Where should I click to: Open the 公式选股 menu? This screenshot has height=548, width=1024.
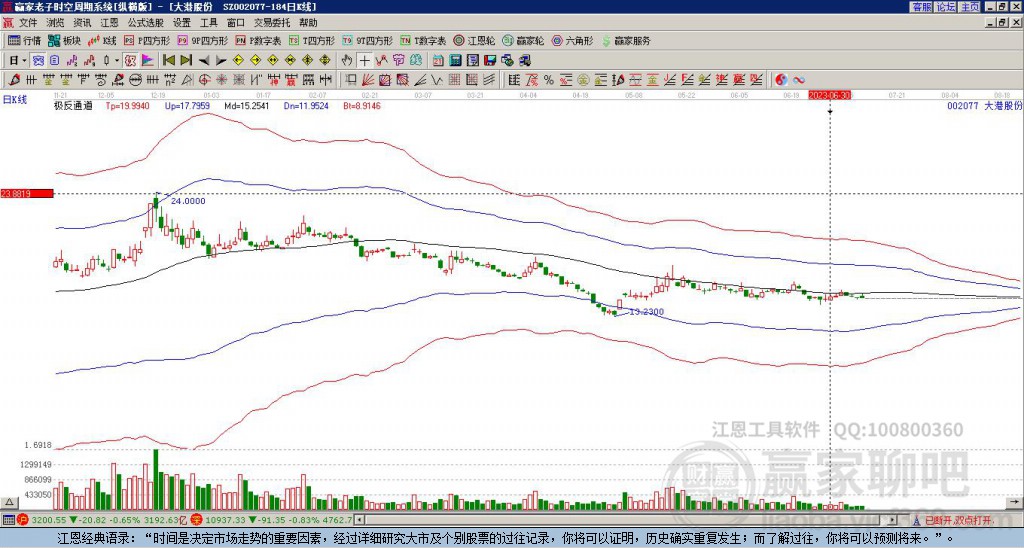click(146, 23)
